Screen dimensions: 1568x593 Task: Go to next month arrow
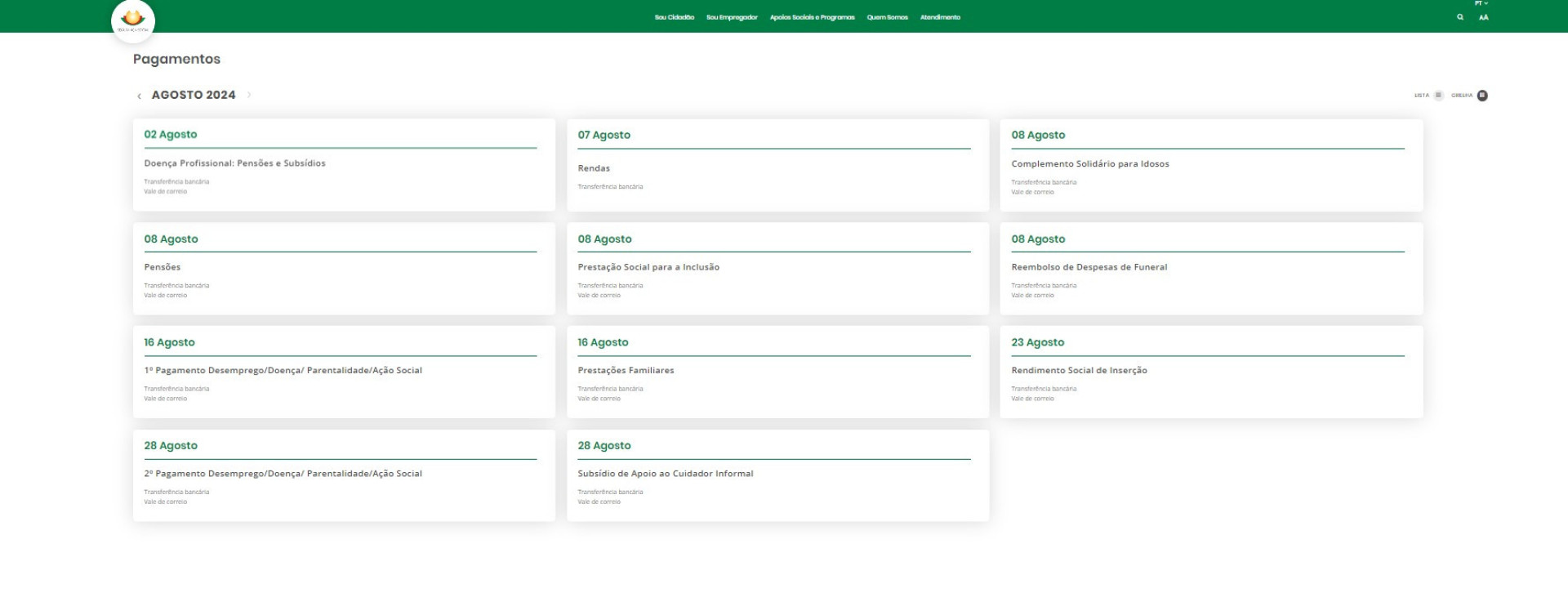(x=249, y=95)
